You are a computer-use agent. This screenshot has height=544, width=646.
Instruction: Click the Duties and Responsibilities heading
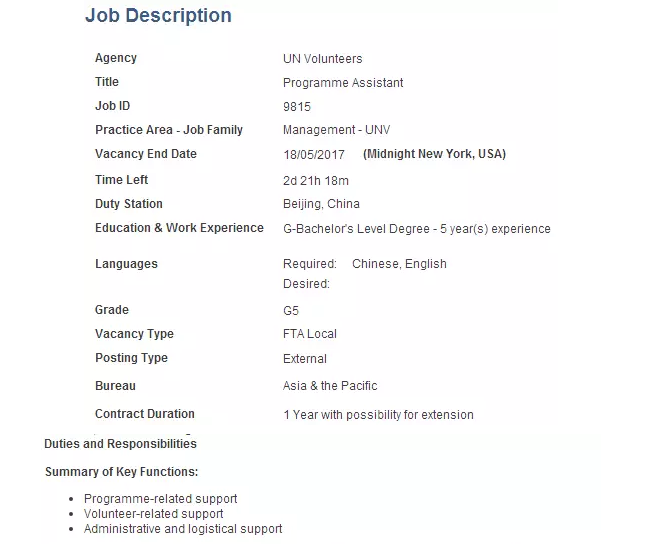click(120, 444)
